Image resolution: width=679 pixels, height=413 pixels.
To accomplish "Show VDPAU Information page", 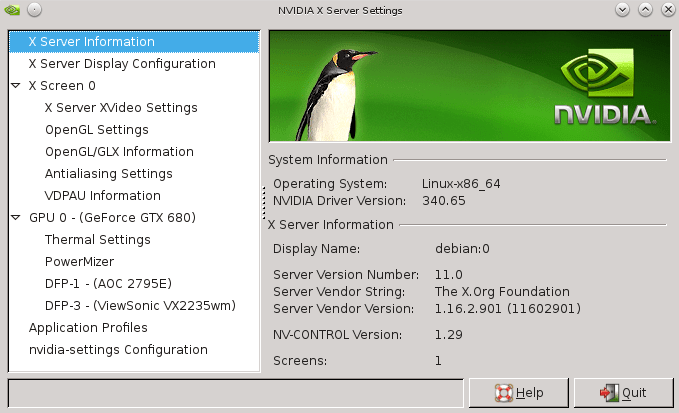I will point(103,196).
